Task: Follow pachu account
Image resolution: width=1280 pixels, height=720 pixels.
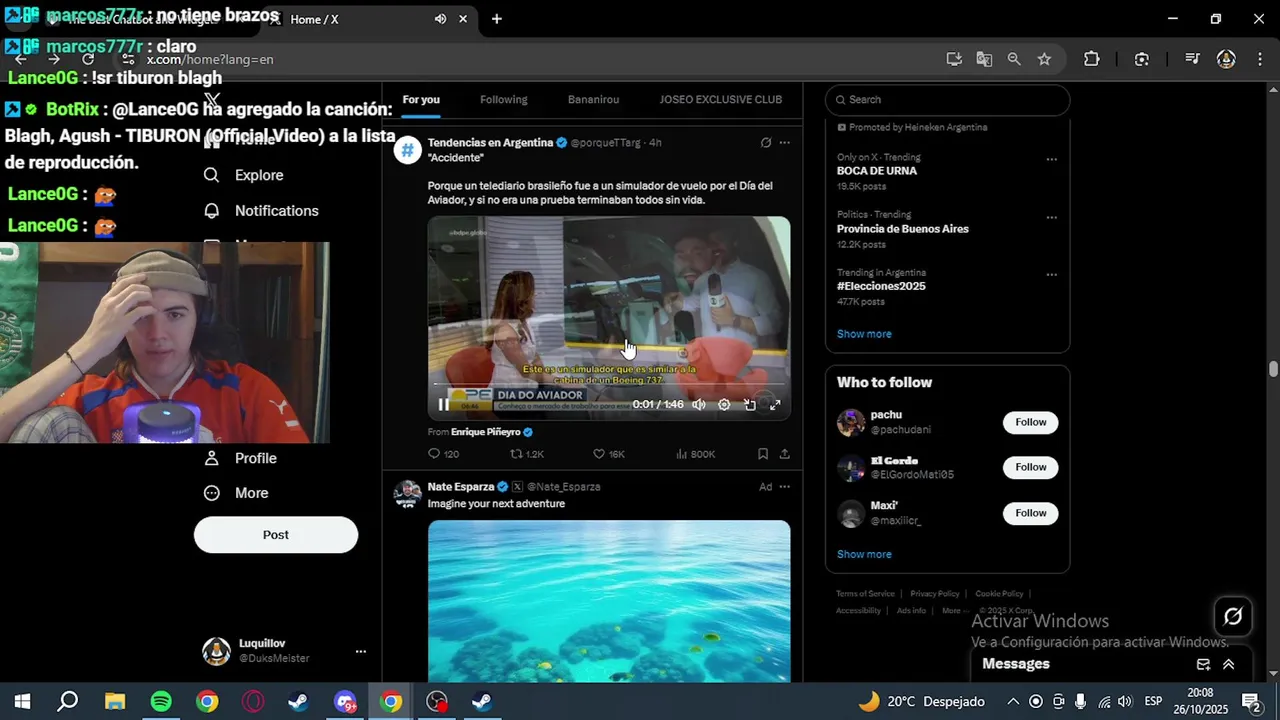Action: coord(1031,422)
